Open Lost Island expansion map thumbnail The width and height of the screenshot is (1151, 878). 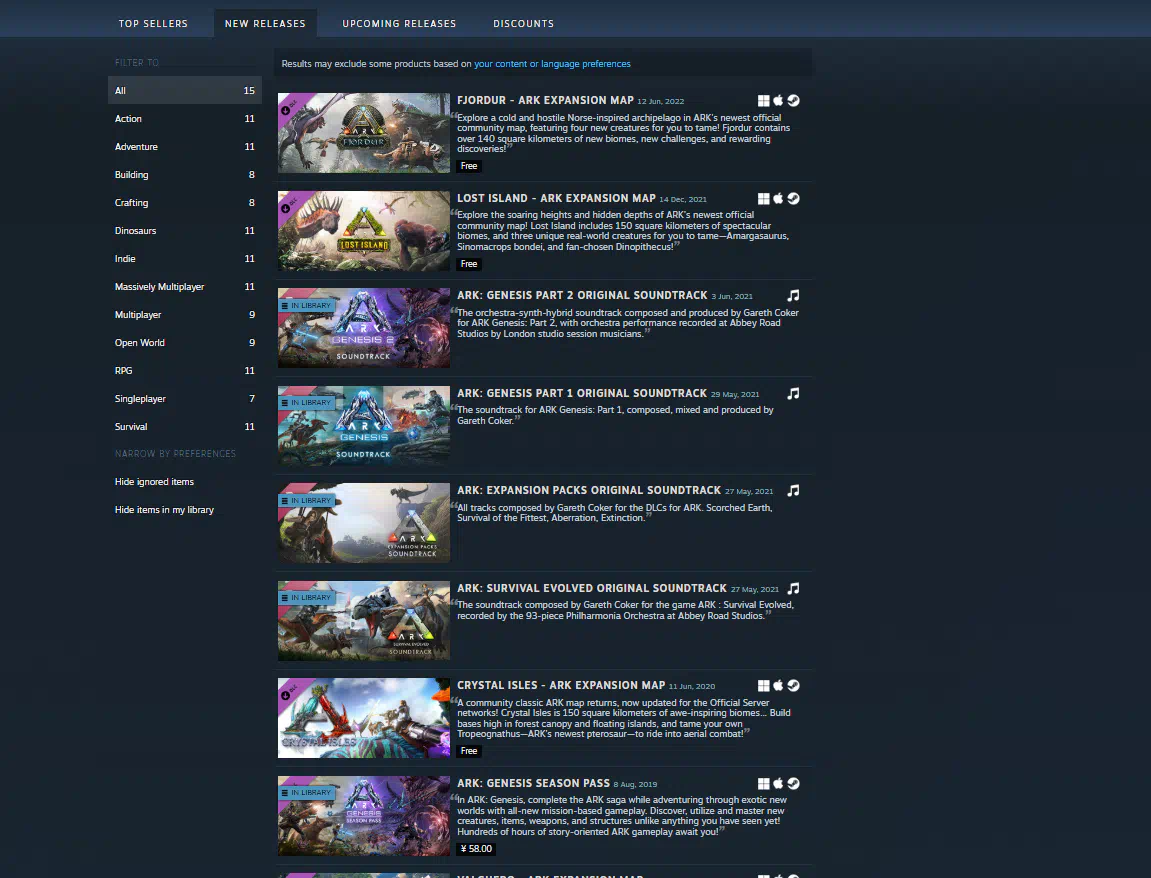tap(363, 231)
